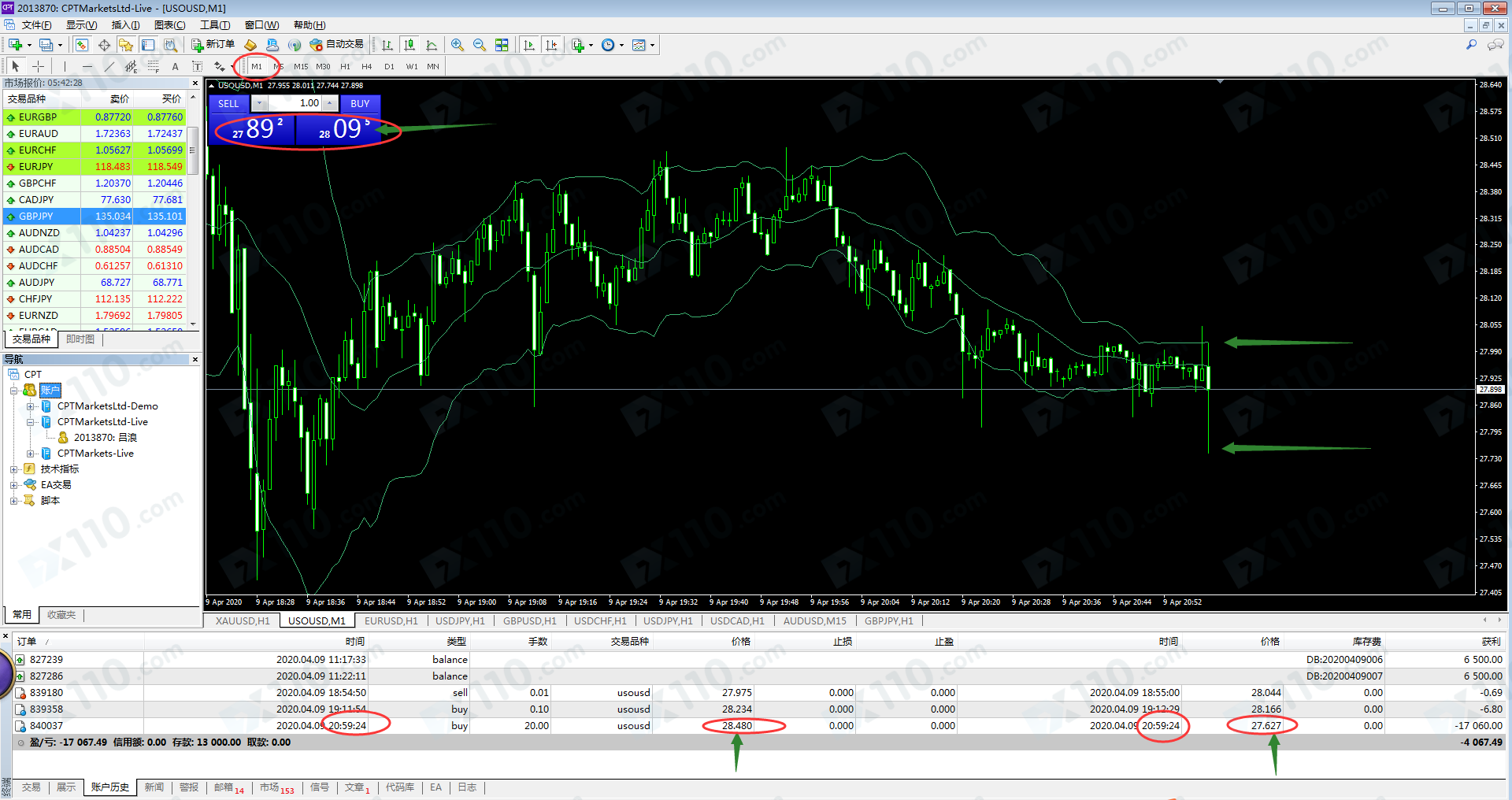
Task: Select the cursor arrow tool
Action: click(x=16, y=66)
